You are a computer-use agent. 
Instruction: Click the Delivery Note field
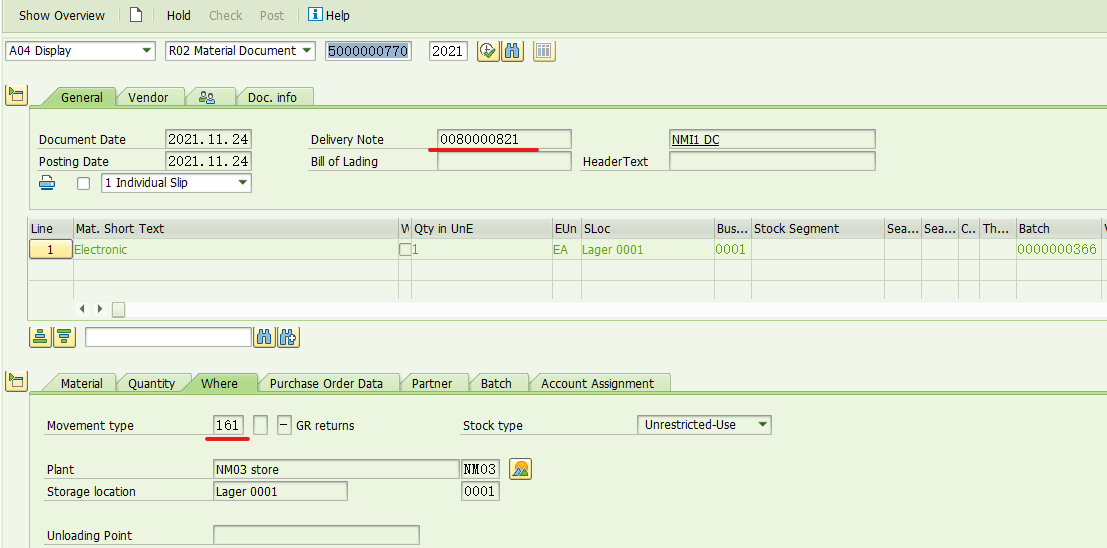point(504,139)
